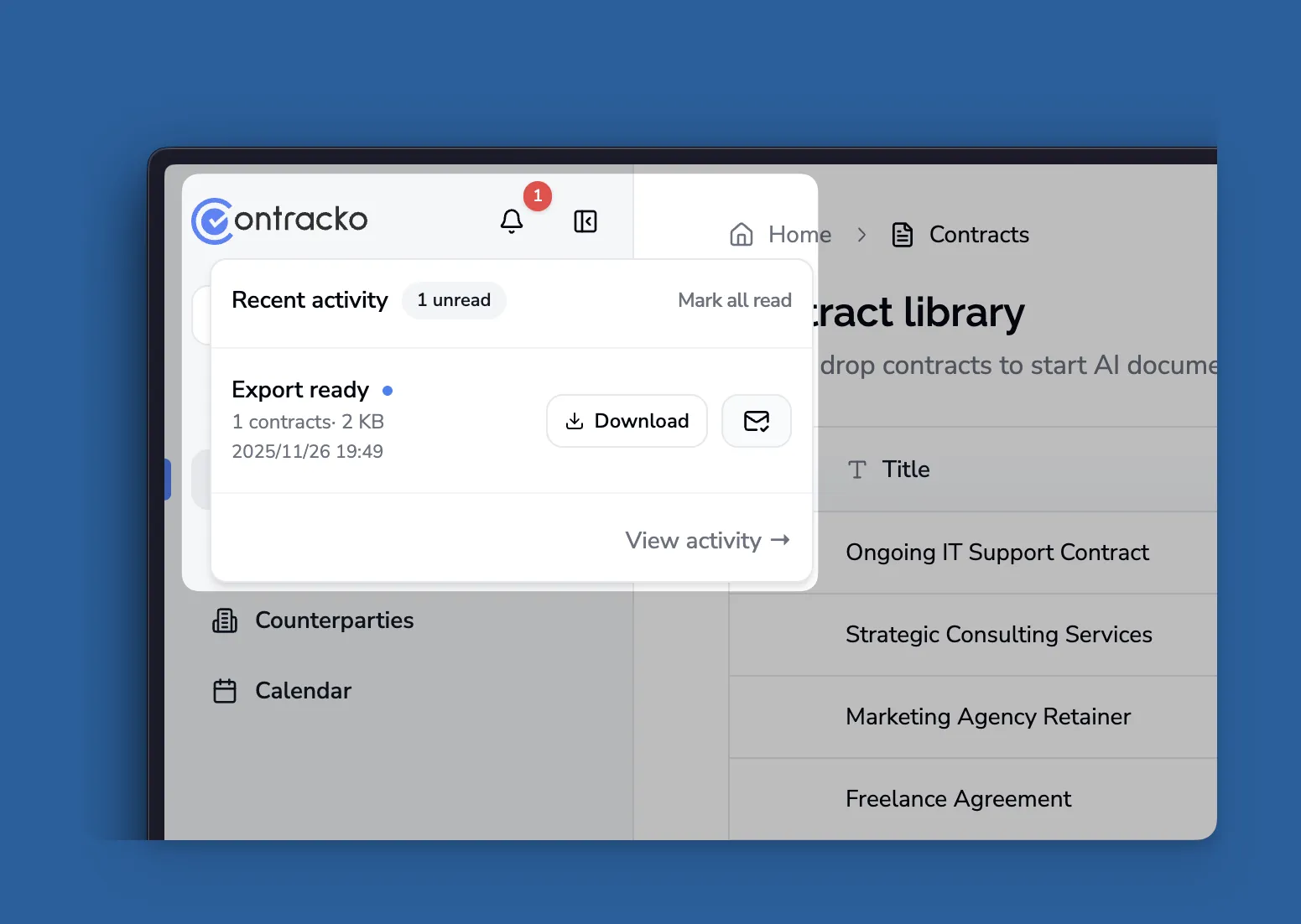This screenshot has width=1301, height=924.
Task: Open Calendar from the sidebar menu
Action: click(303, 690)
